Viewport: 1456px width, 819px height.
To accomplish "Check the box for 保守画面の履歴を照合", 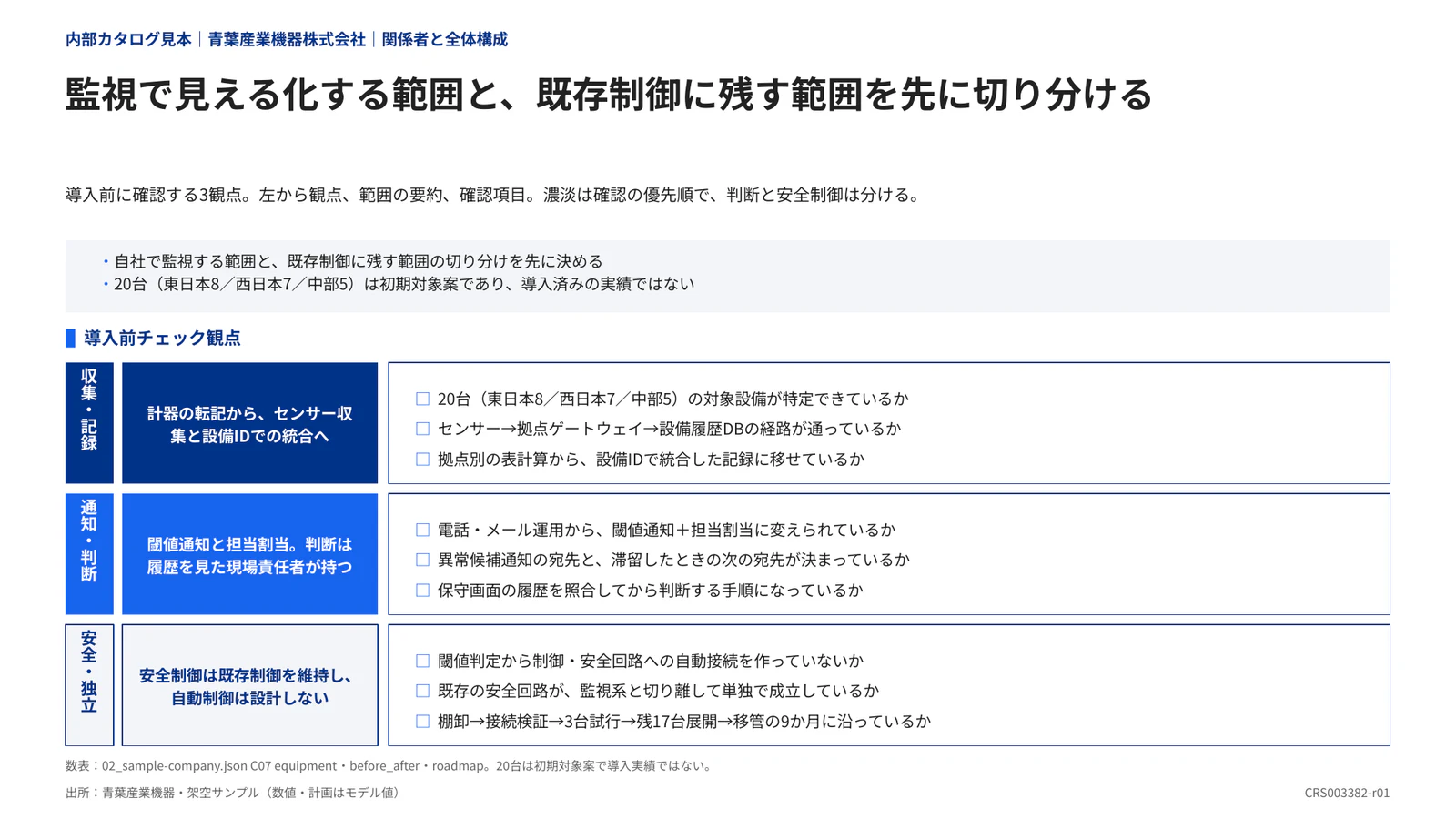I will coord(422,591).
